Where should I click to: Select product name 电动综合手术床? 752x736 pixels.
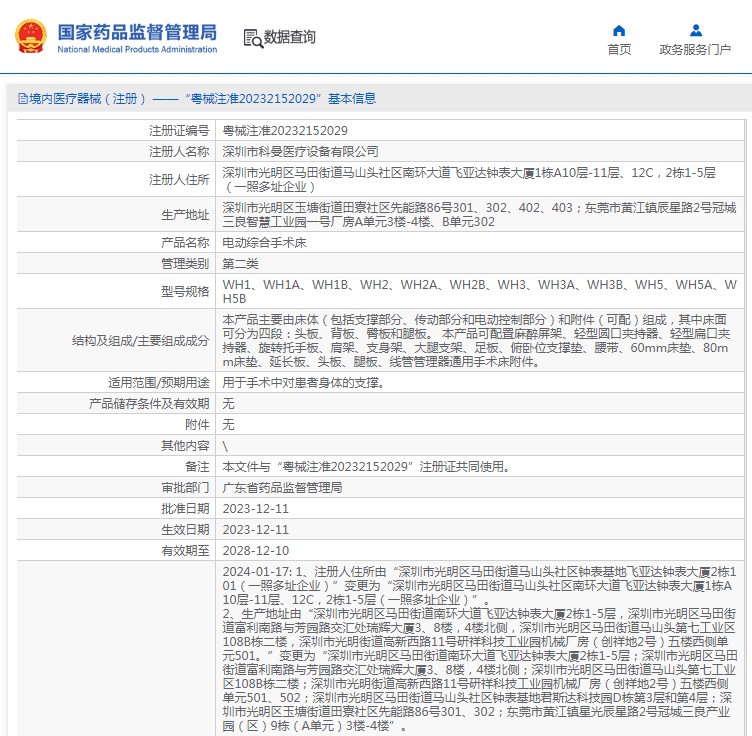click(x=264, y=243)
